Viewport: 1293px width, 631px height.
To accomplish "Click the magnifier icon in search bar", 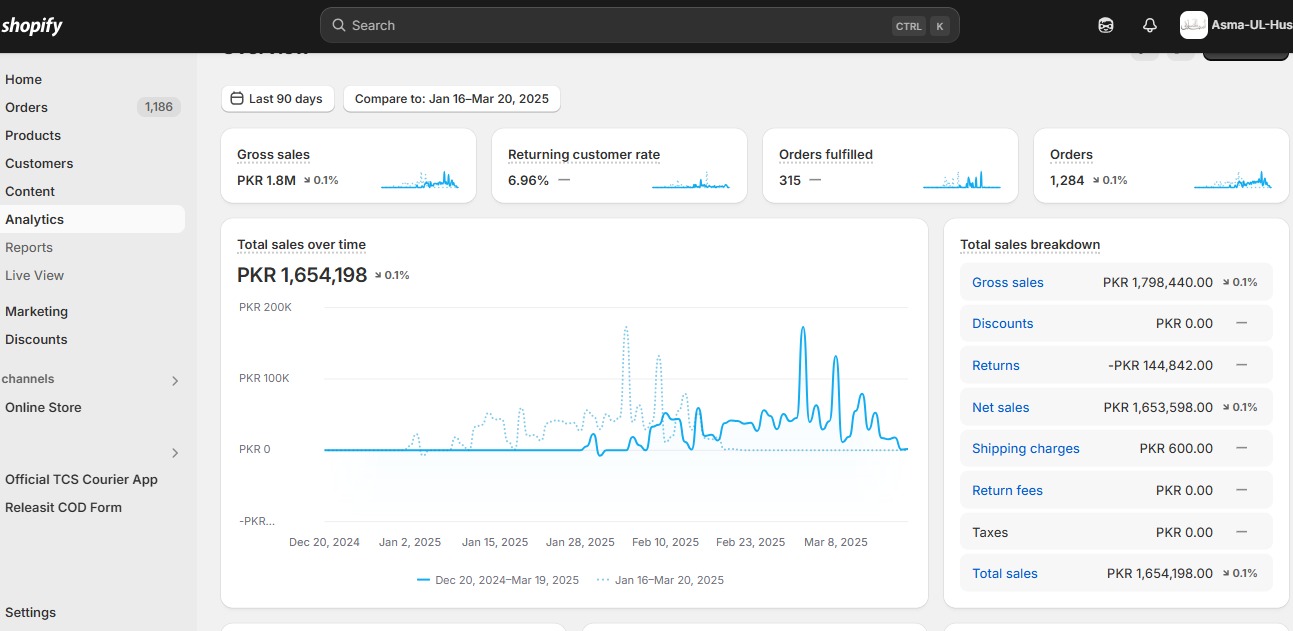I will [339, 25].
